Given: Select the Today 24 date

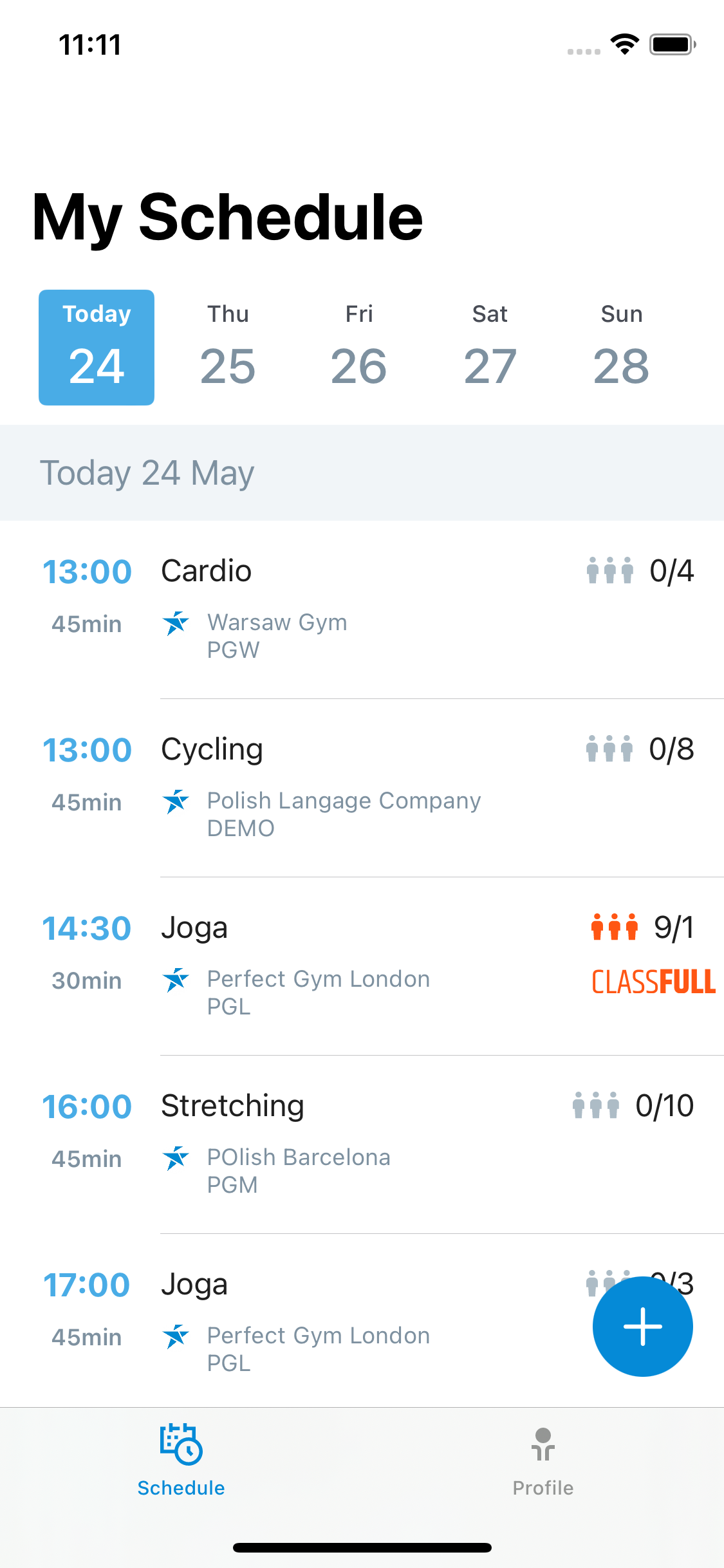Looking at the screenshot, I should [x=97, y=348].
